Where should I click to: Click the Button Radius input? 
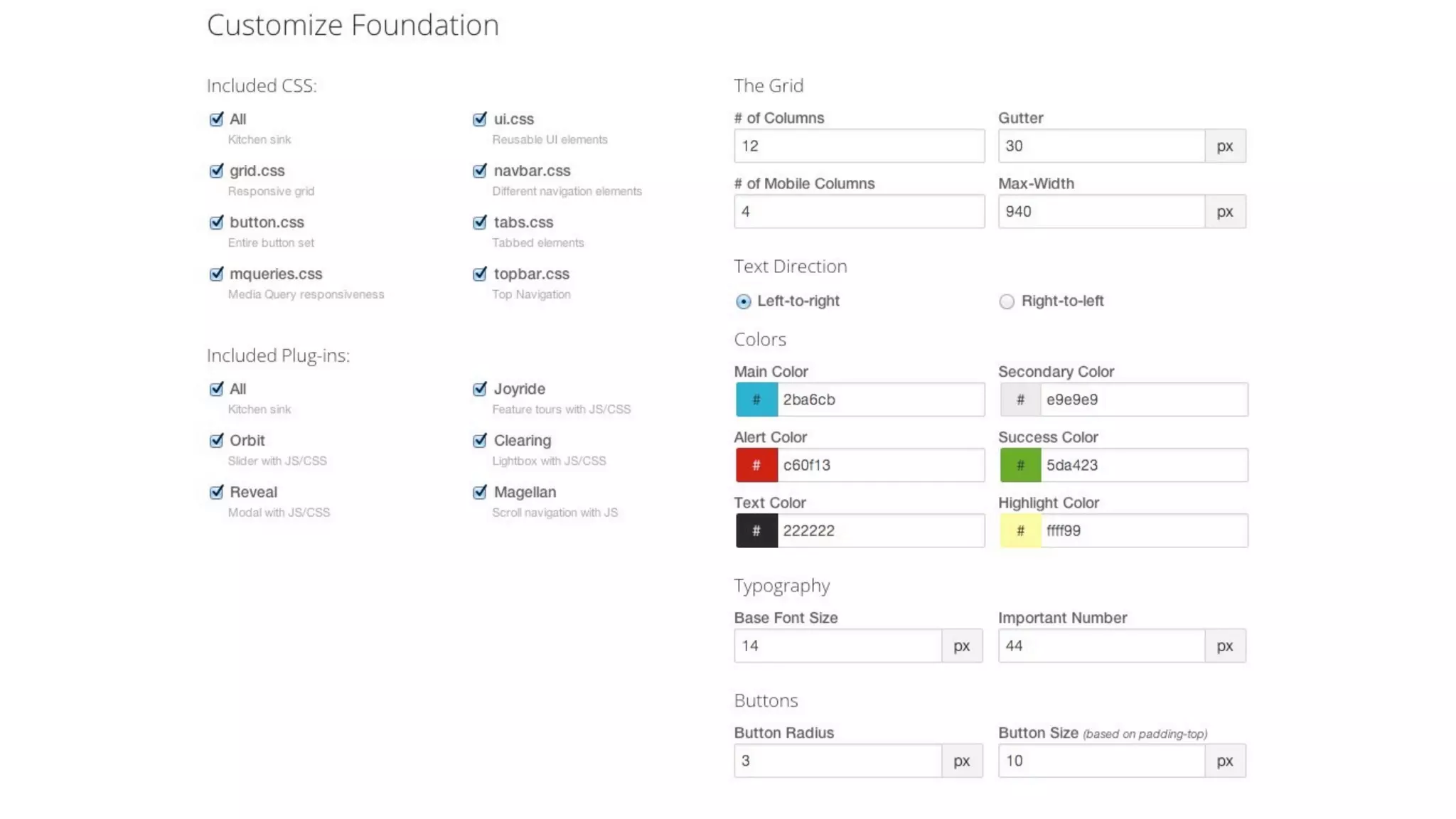coord(837,761)
